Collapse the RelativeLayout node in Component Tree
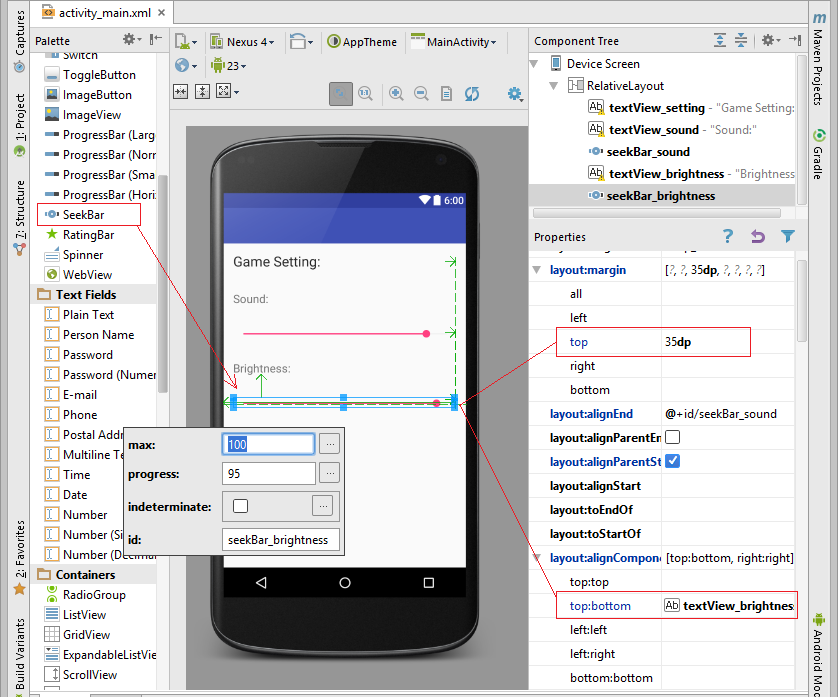 click(552, 86)
